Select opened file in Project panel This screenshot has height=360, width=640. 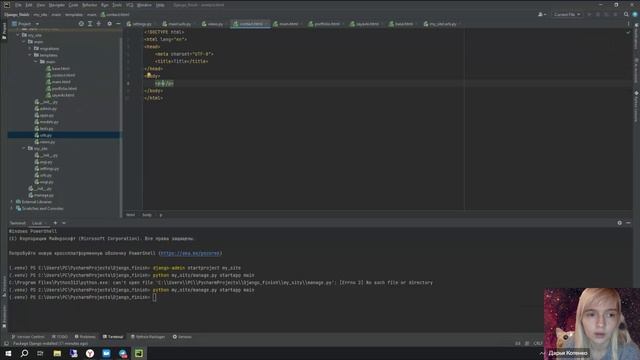[81, 24]
